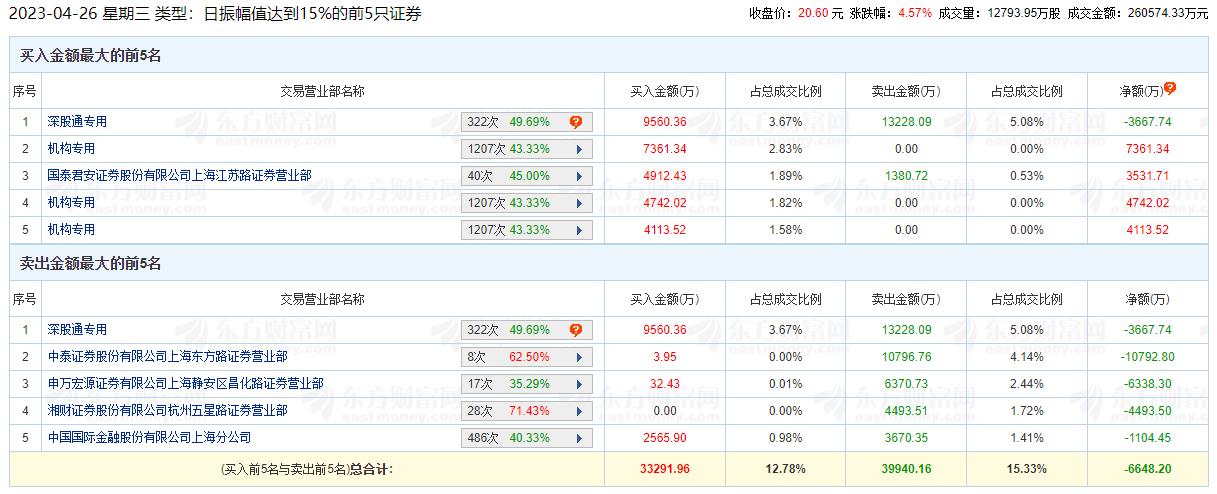
Task: Open the 申万宏源证券上海静安区昌化路 branch link
Action: pyautogui.click(x=185, y=384)
